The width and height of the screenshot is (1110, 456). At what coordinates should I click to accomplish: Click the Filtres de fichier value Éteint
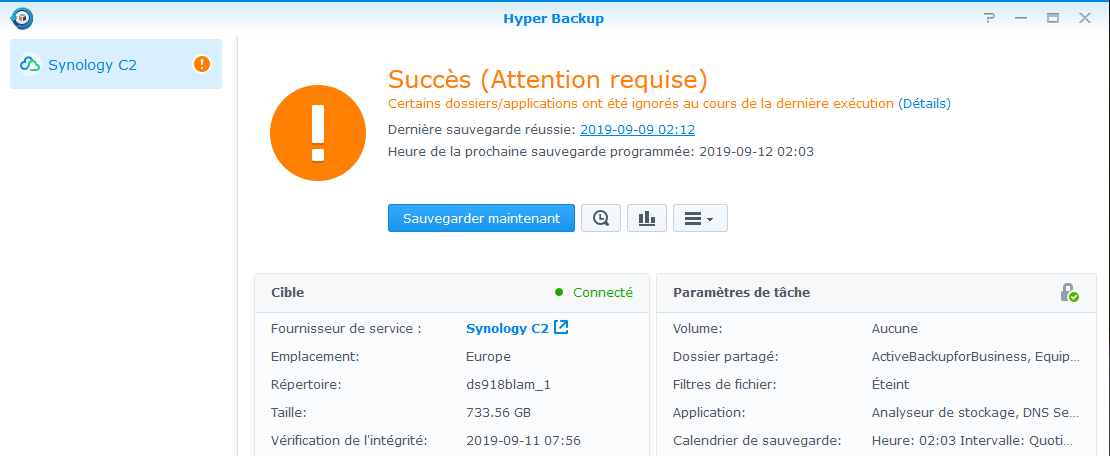click(891, 385)
